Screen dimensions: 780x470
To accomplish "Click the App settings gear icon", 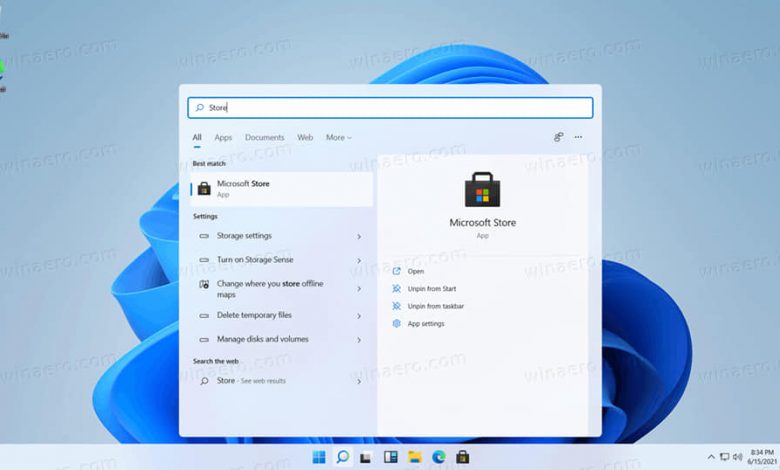I will (396, 323).
